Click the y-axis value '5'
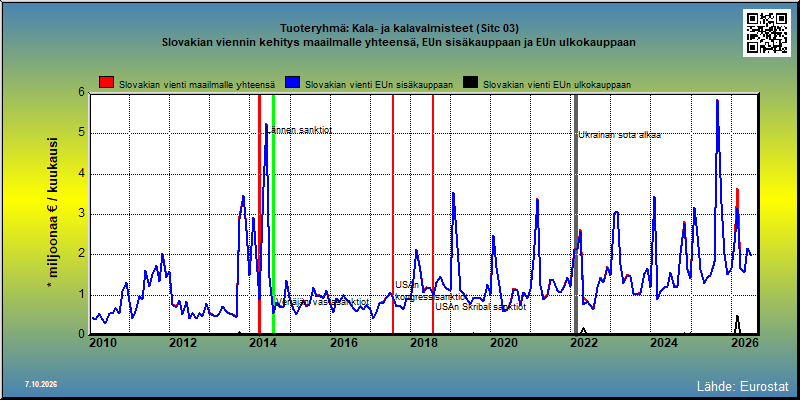This screenshot has height=400, width=800. 81,134
